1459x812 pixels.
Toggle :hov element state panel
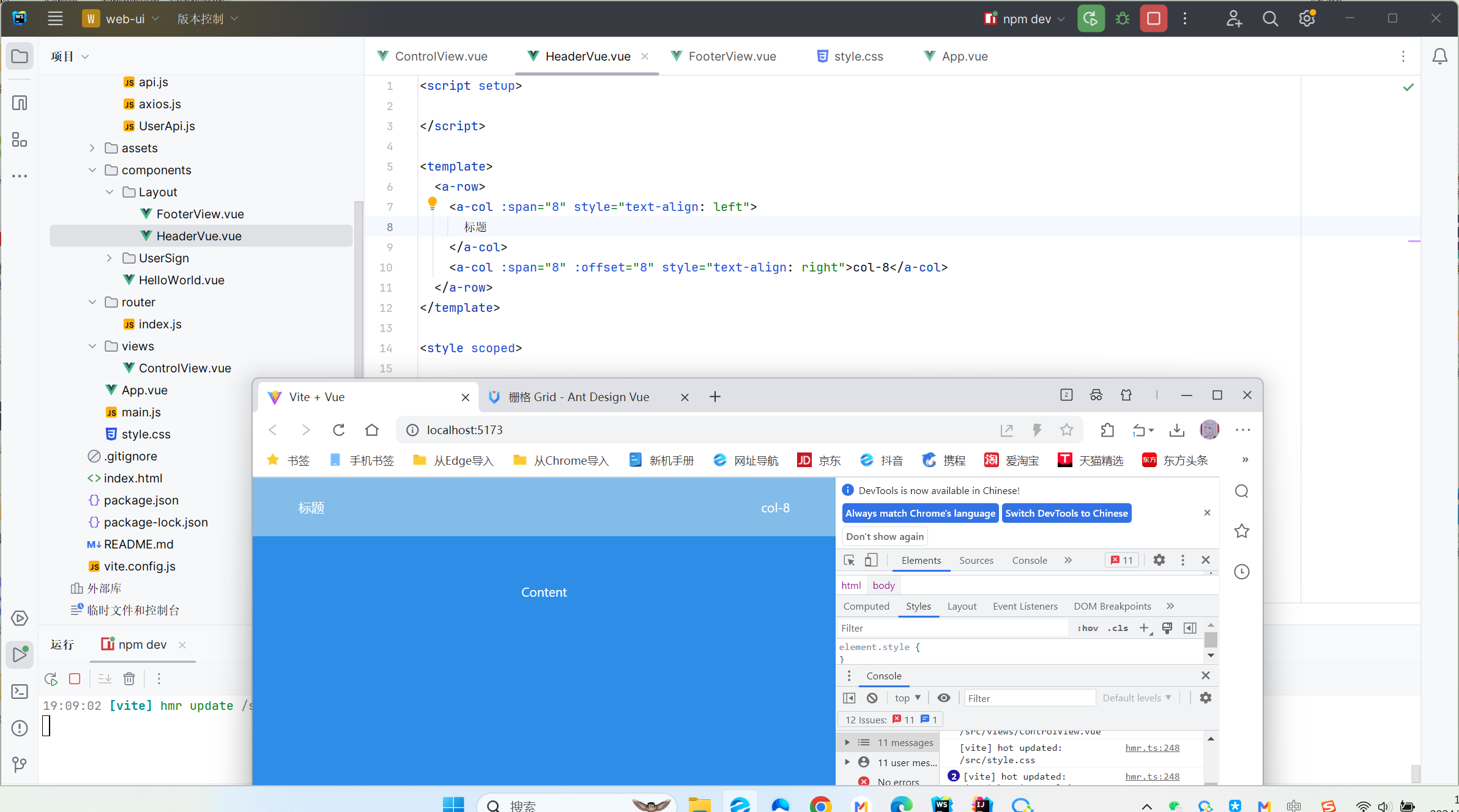(x=1088, y=628)
